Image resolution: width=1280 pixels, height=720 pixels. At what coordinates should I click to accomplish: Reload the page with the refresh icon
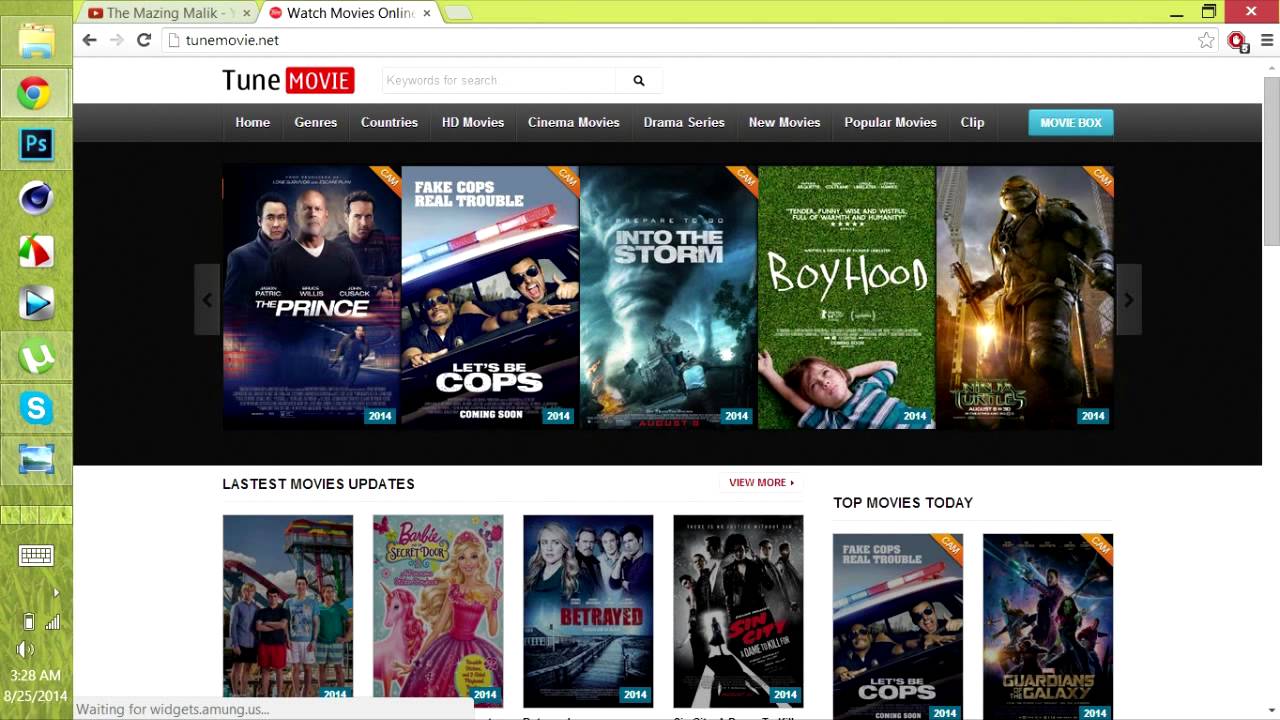coord(144,40)
